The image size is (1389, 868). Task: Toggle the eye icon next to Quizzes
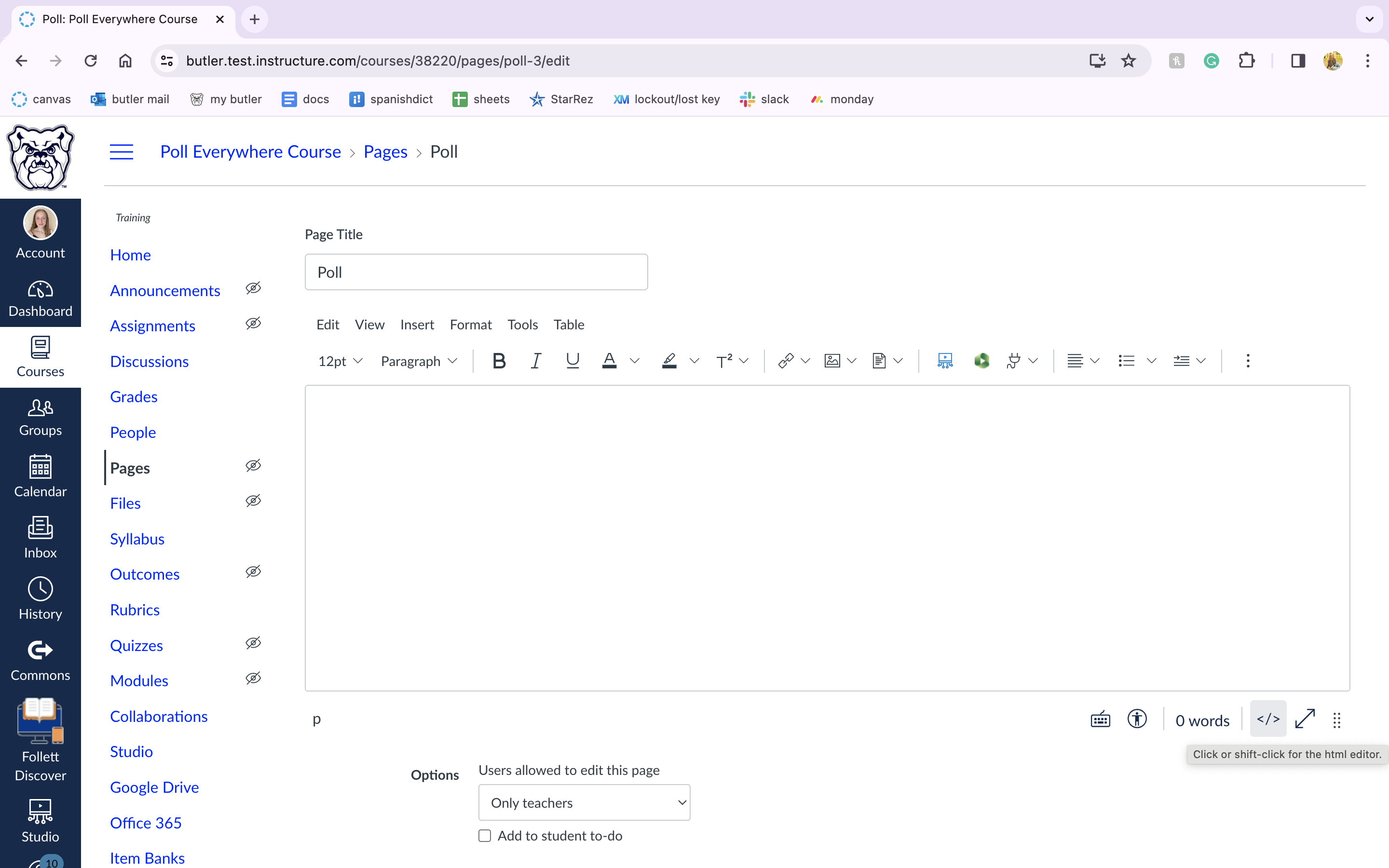(253, 643)
